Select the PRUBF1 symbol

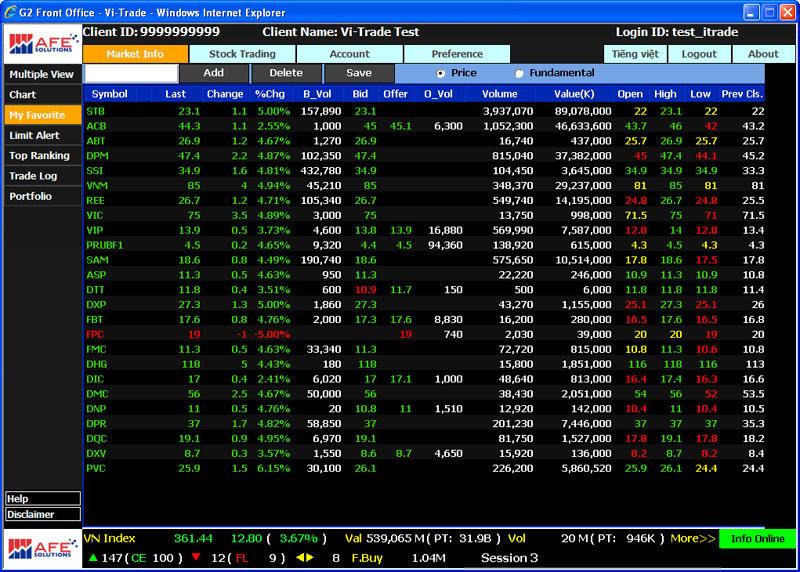(x=105, y=245)
